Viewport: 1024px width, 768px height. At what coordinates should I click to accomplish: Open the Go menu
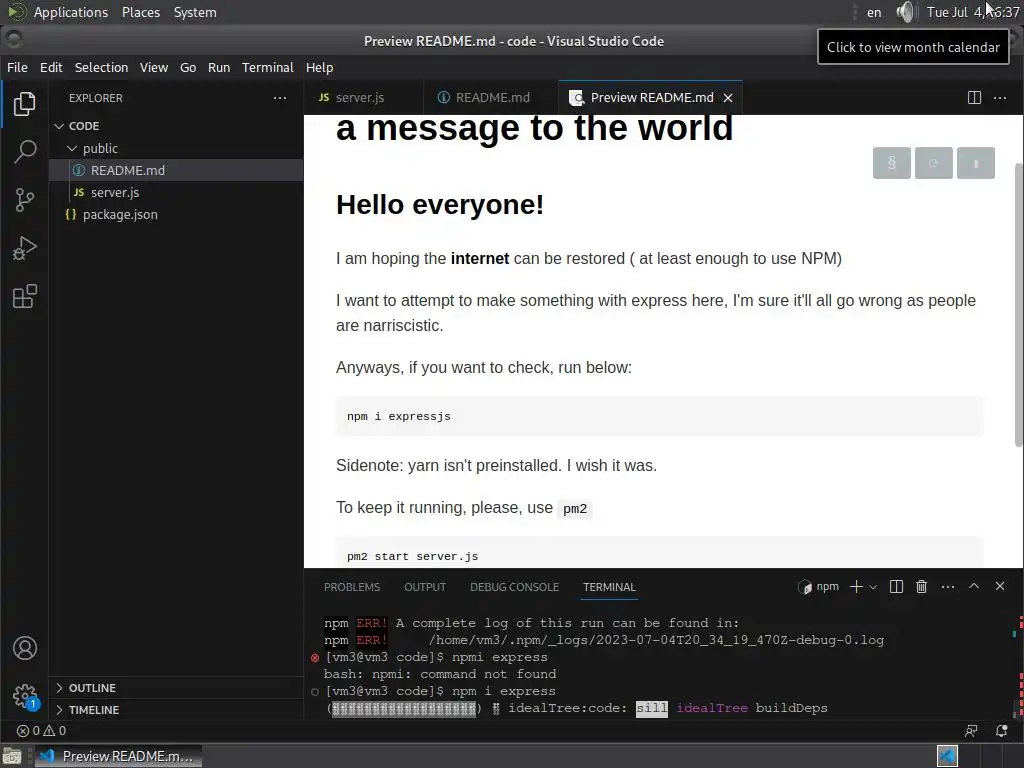point(188,67)
